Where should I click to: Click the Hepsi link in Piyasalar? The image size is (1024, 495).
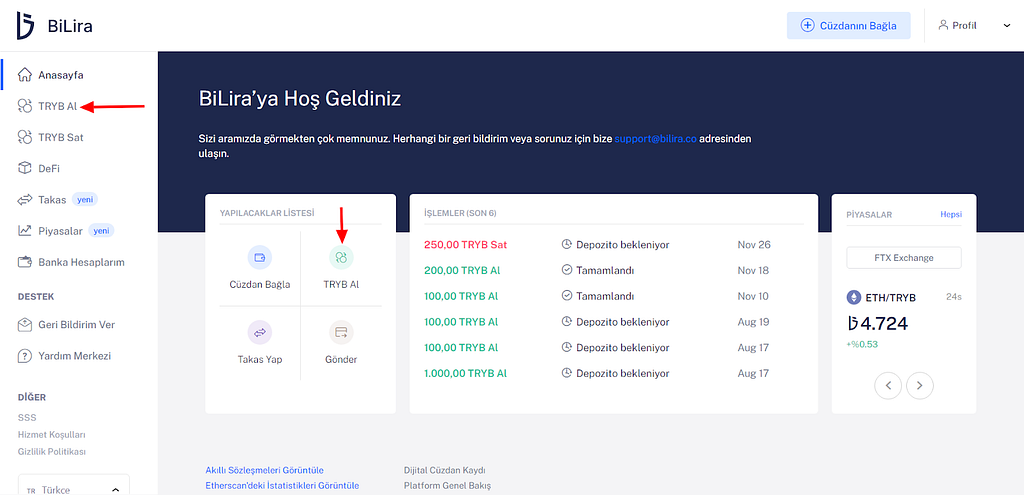(x=951, y=214)
